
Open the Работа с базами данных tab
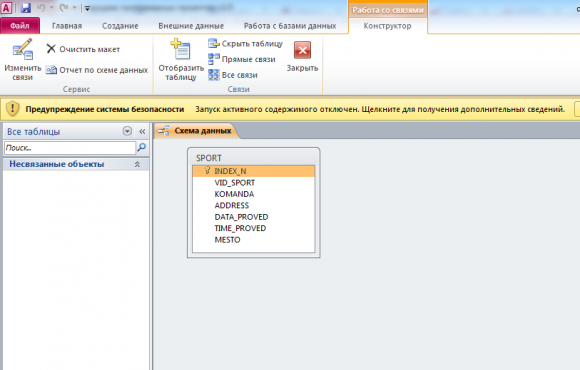pos(290,26)
